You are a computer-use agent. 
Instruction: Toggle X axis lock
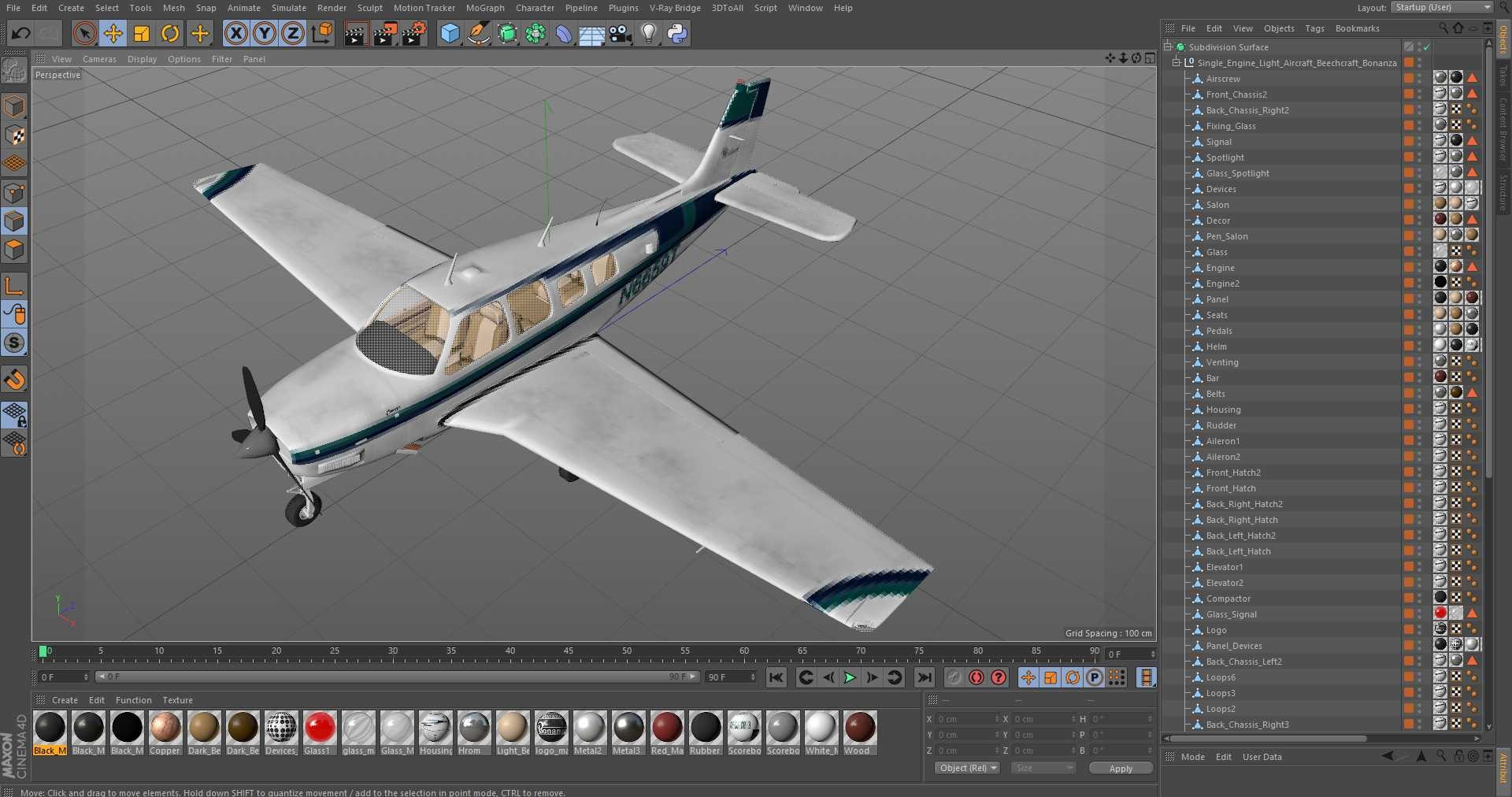pyautogui.click(x=235, y=33)
